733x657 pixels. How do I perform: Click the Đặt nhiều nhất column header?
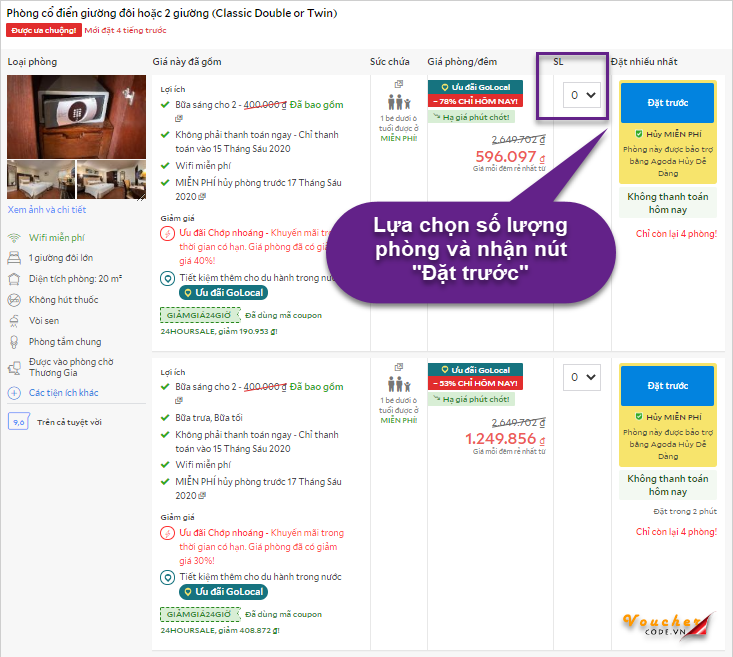[644, 62]
